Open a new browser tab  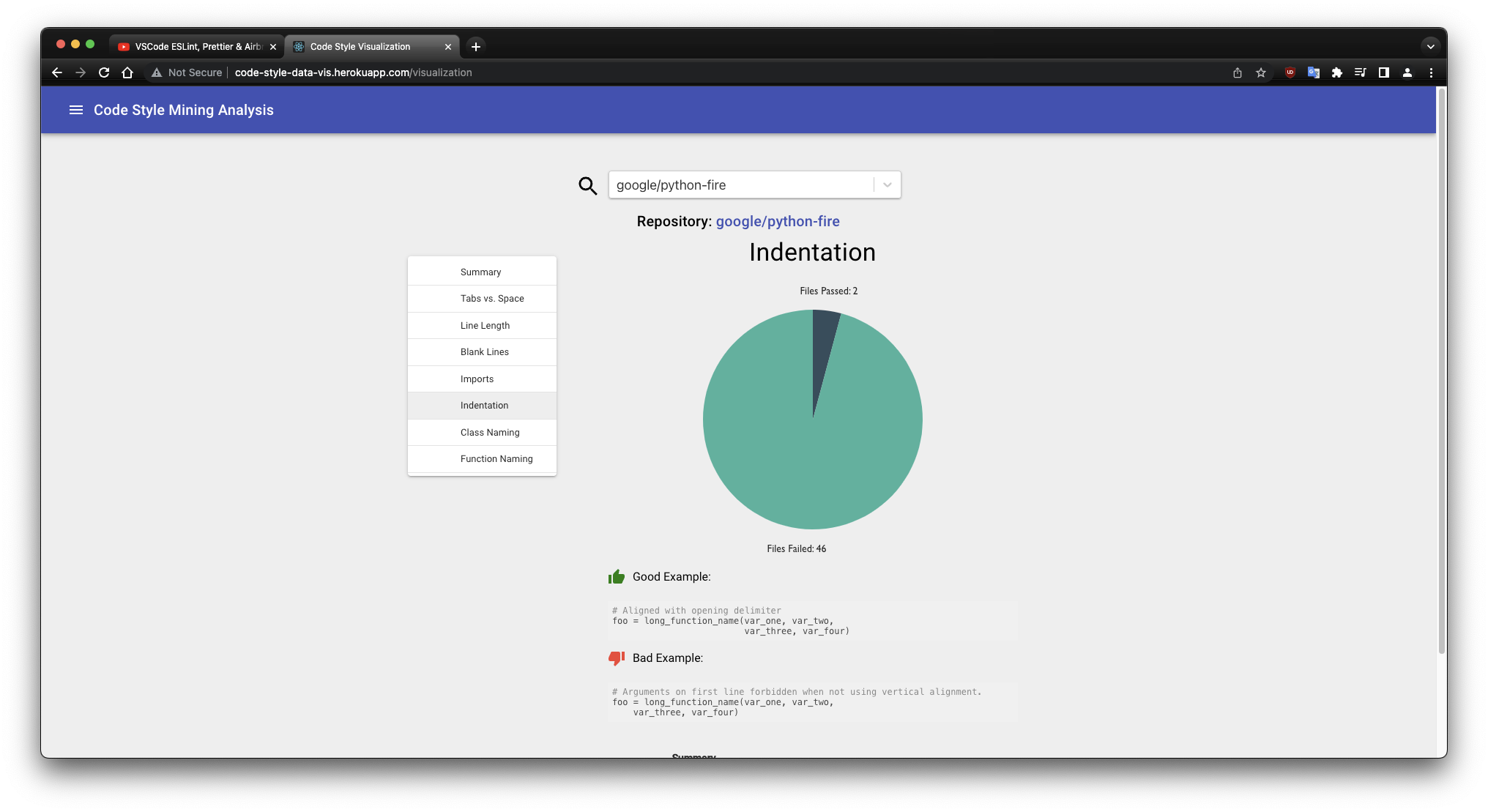click(476, 46)
